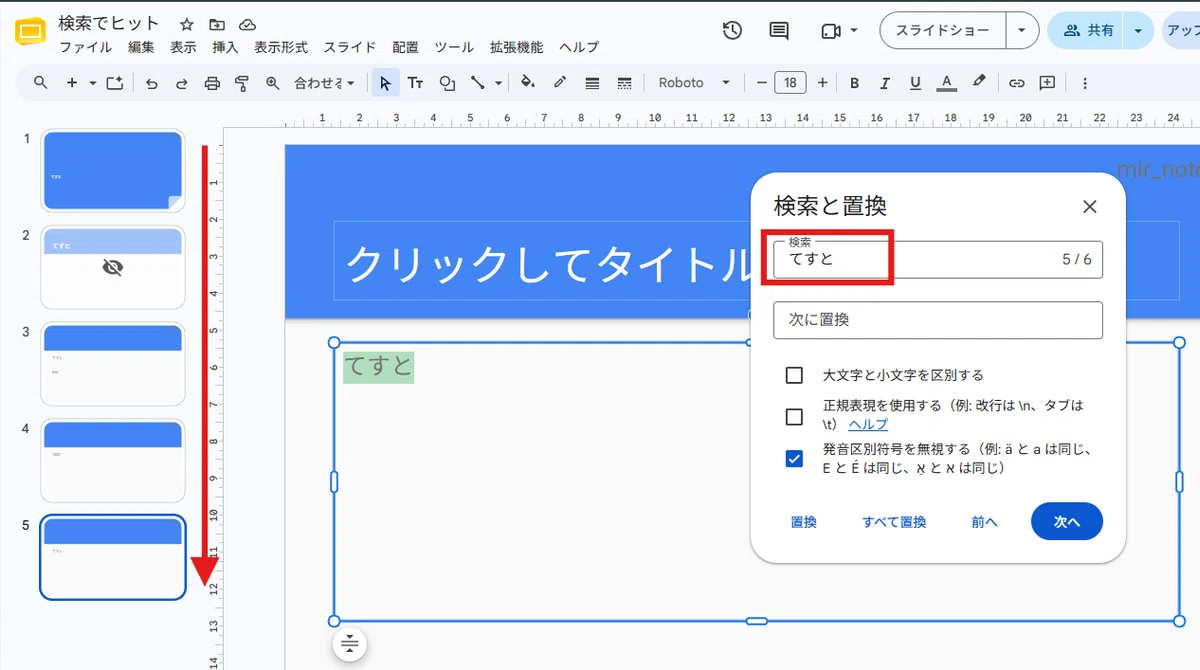Click the speaker notes toggle below the slide
Image resolution: width=1200 pixels, height=670 pixels.
(349, 643)
